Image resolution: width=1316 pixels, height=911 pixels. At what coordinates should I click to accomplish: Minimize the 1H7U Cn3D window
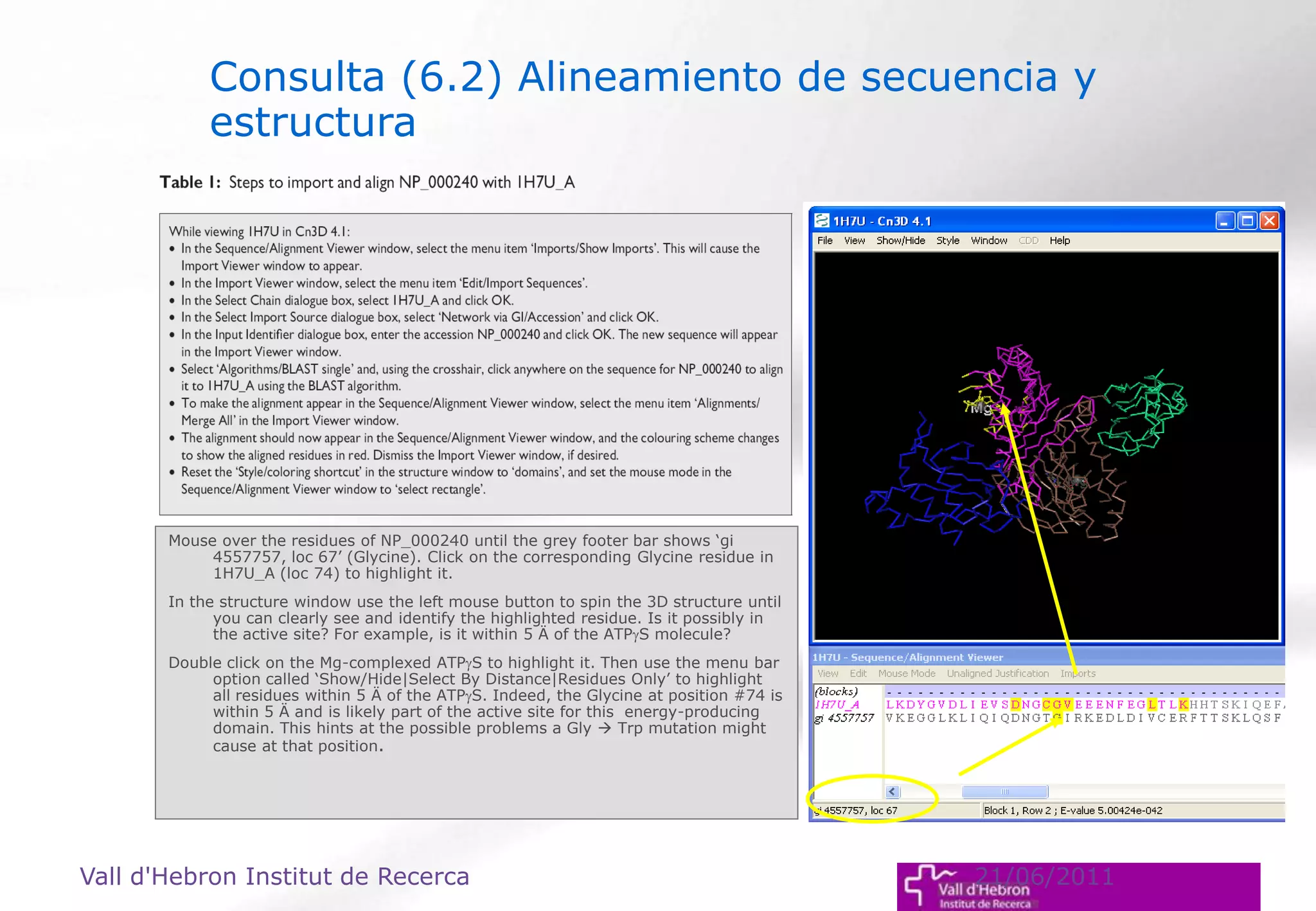[1225, 221]
